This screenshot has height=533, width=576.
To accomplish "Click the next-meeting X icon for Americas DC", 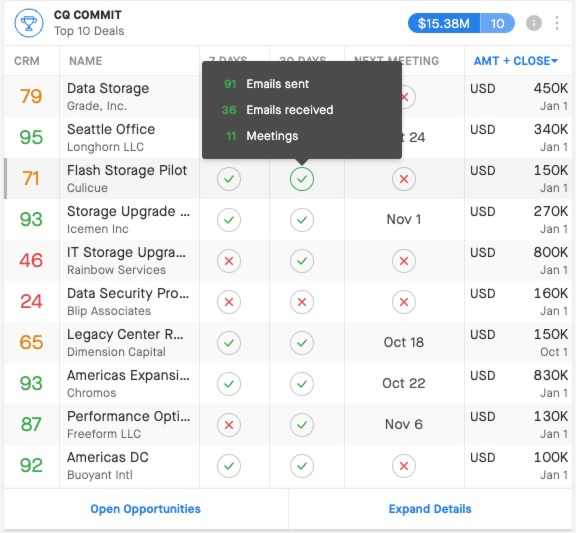I will point(404,466).
